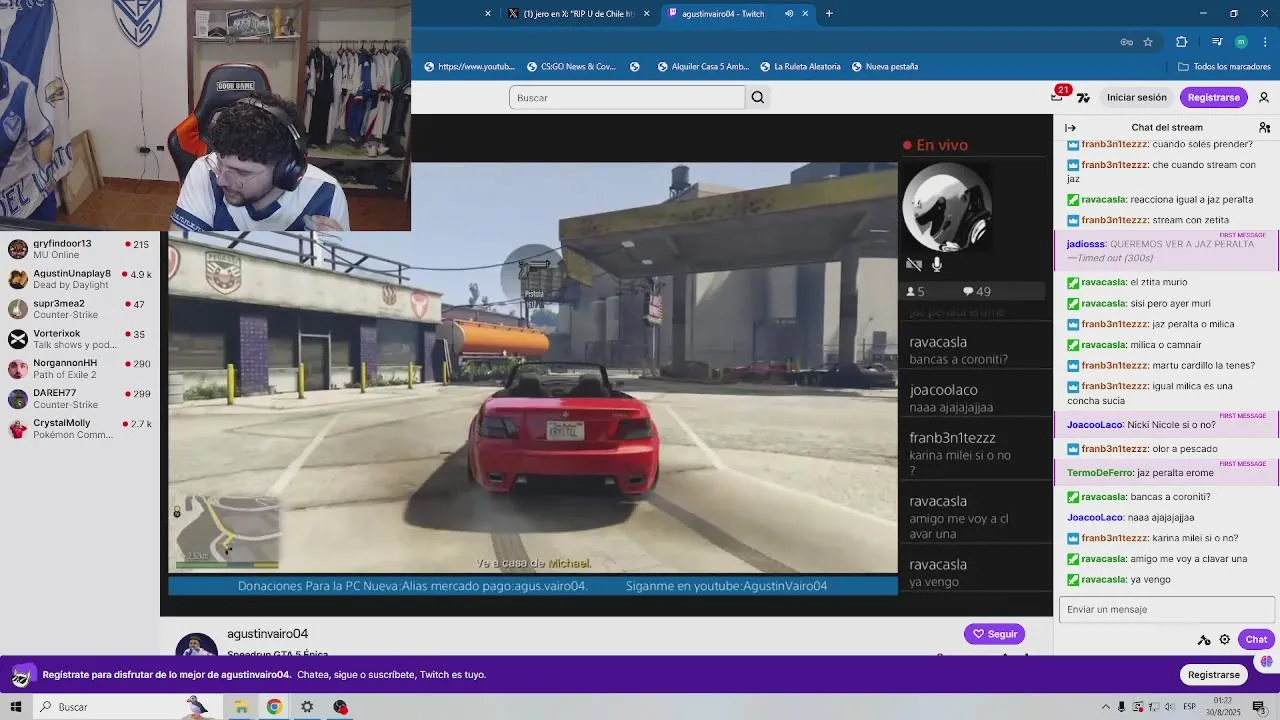Focus the Twitch Buscar search field
Image resolution: width=1280 pixels, height=720 pixels.
627,97
